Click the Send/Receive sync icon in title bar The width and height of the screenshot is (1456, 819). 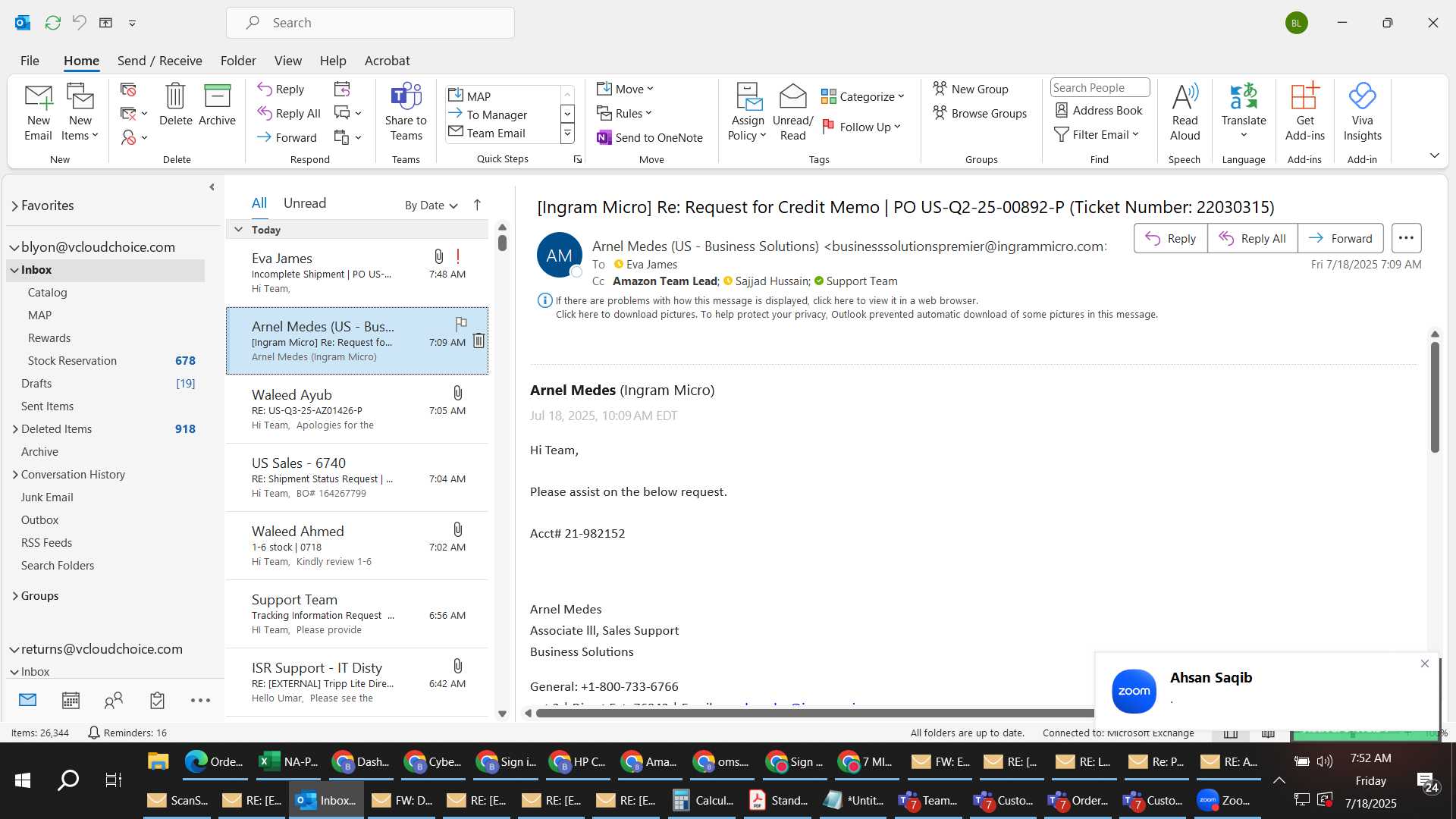tap(52, 23)
